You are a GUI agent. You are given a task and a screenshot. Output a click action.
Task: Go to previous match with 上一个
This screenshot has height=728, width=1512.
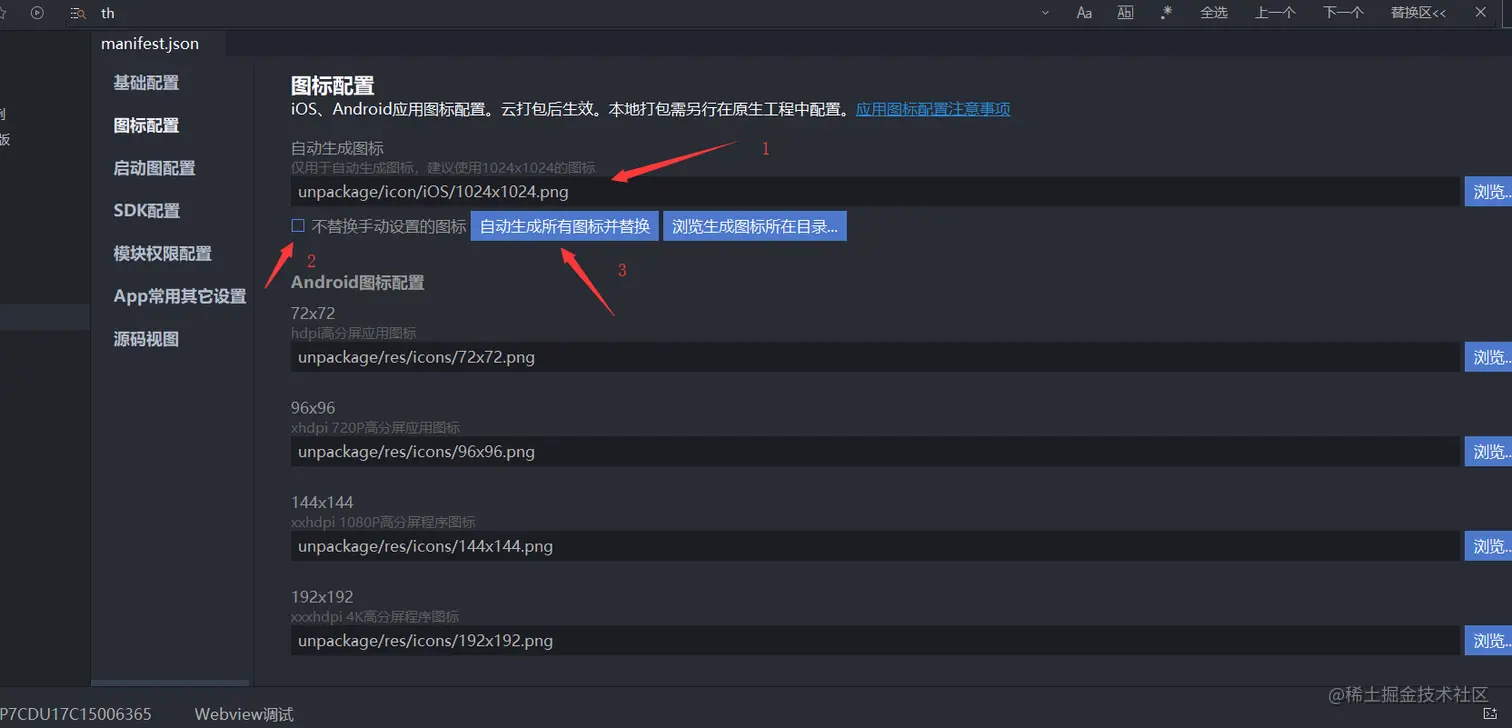[1275, 12]
